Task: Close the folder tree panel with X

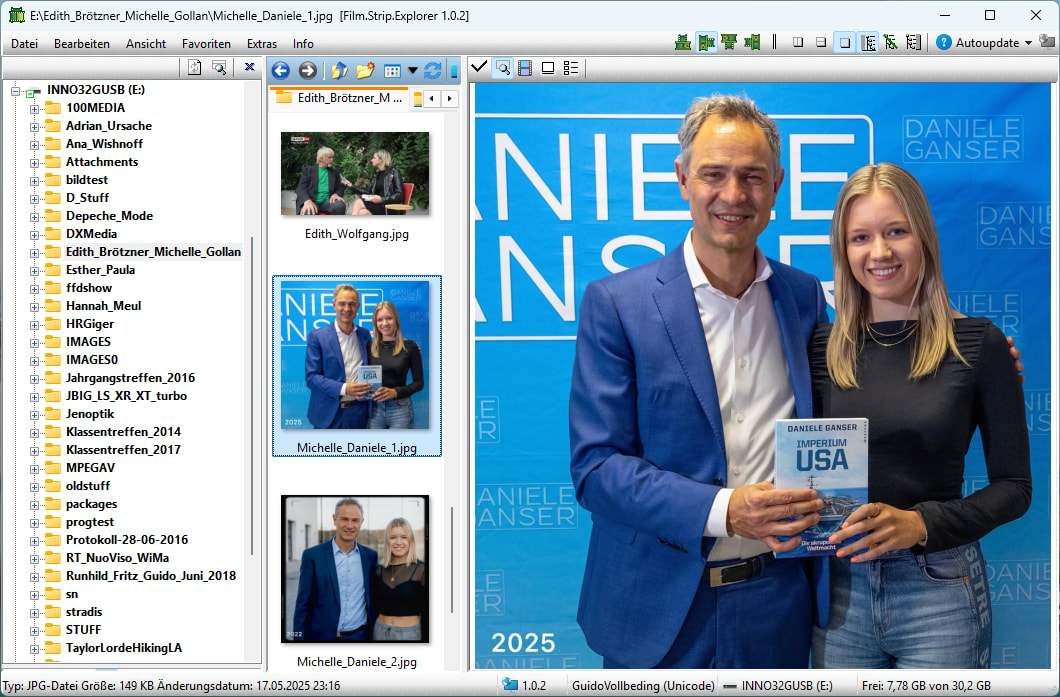Action: pos(249,67)
